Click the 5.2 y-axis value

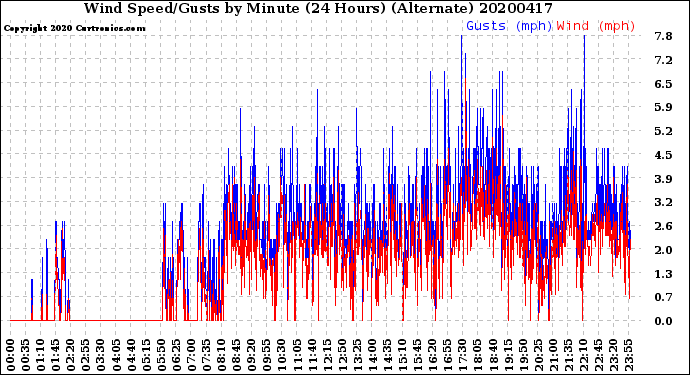click(x=663, y=131)
